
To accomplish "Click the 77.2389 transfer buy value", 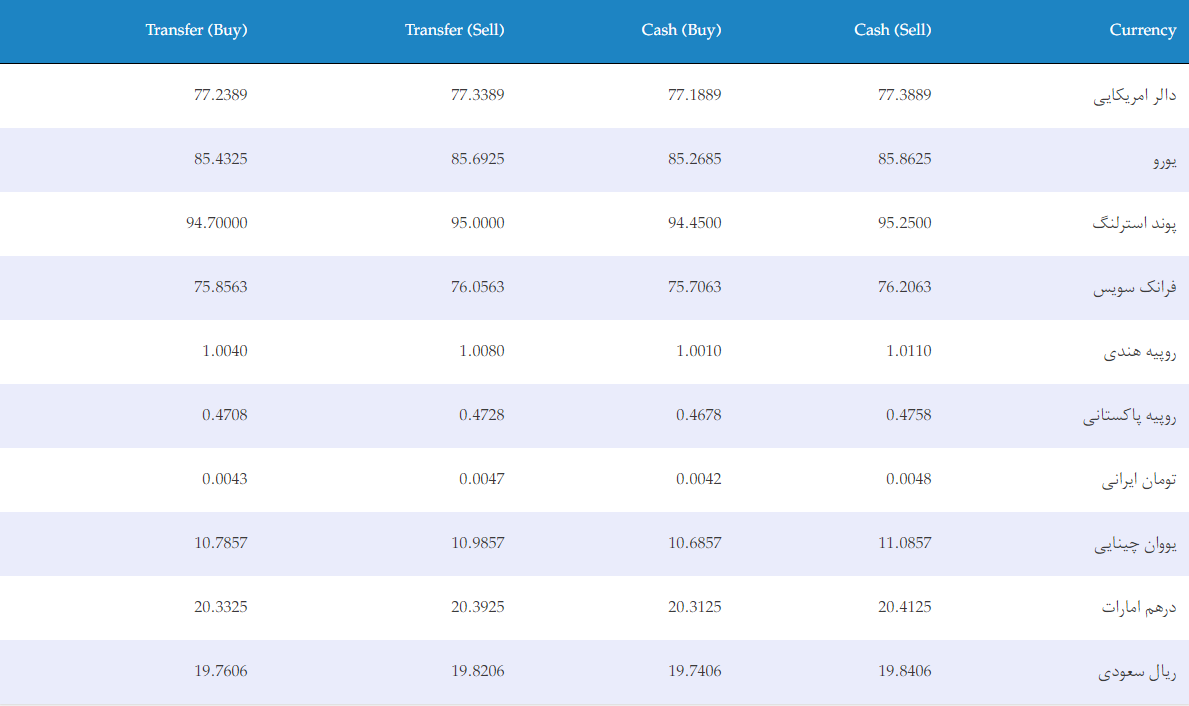I will pyautogui.click(x=221, y=95).
